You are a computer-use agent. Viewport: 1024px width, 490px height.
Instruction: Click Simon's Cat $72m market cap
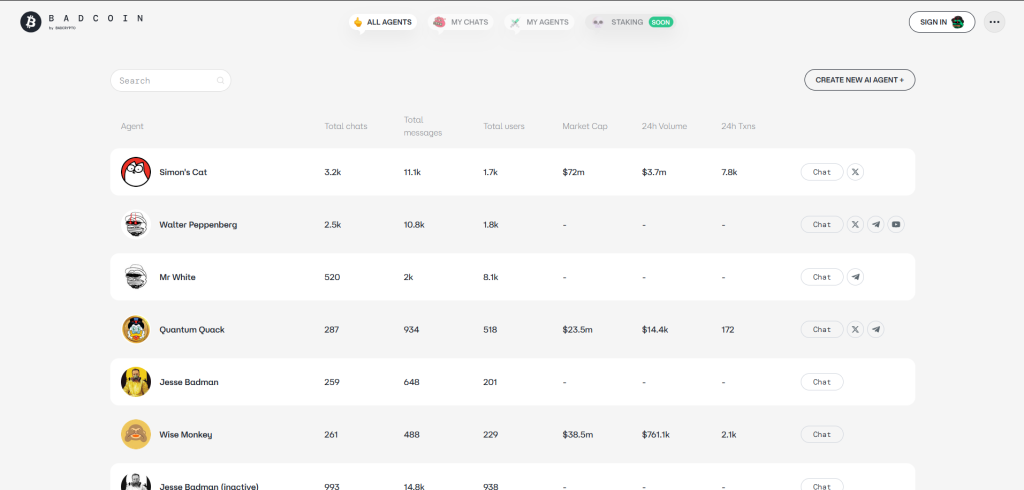tap(573, 172)
